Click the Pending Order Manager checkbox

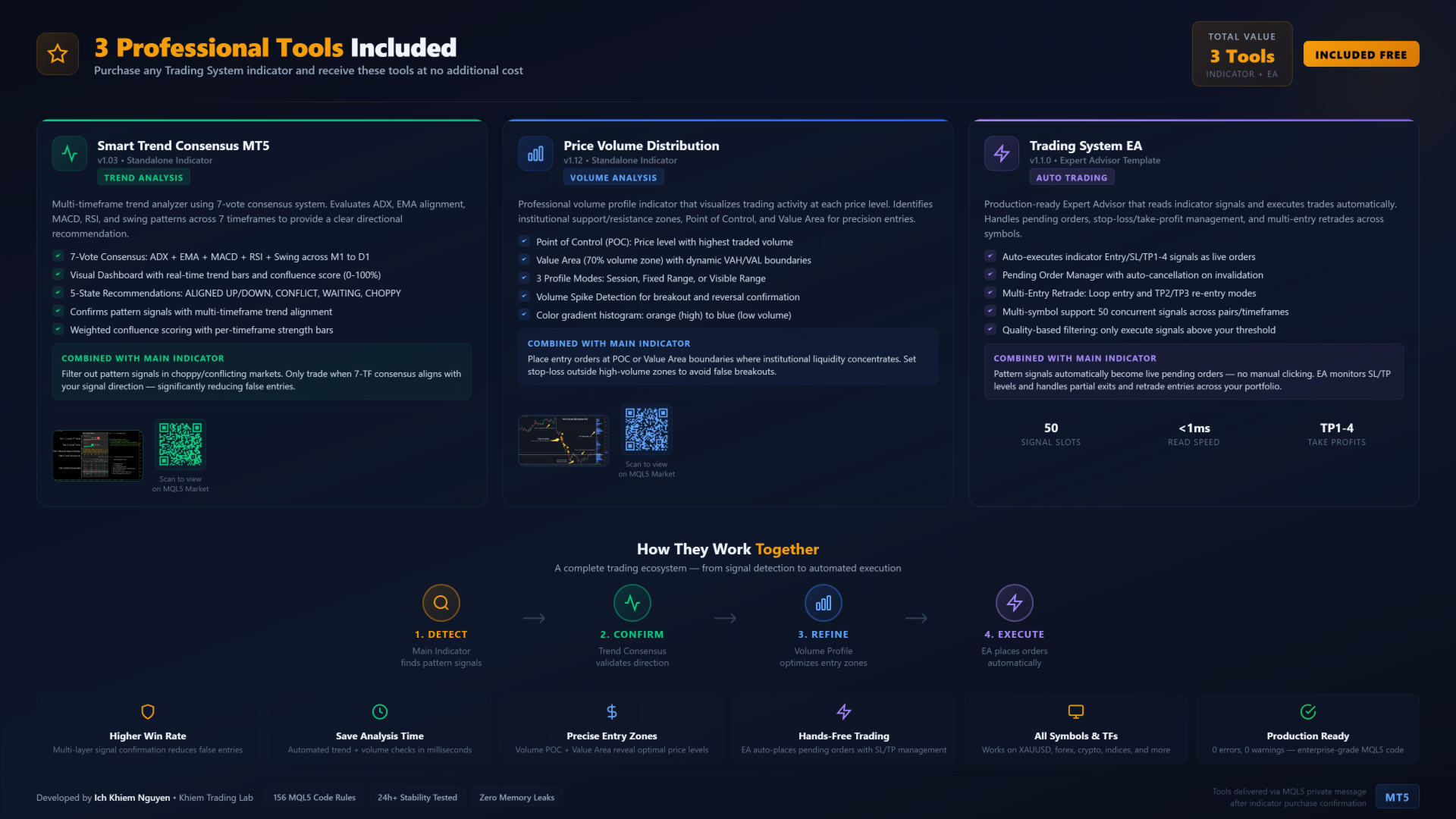[990, 275]
